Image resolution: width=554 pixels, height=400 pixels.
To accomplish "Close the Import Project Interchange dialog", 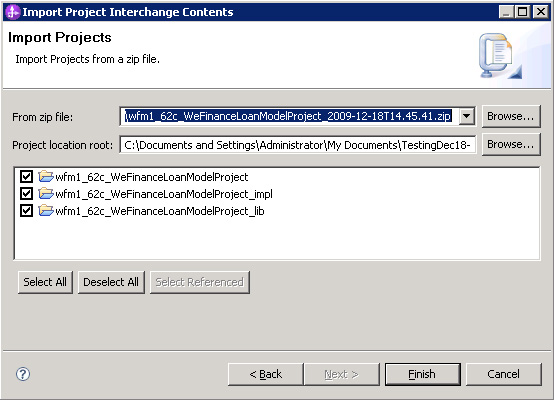I will coord(541,12).
